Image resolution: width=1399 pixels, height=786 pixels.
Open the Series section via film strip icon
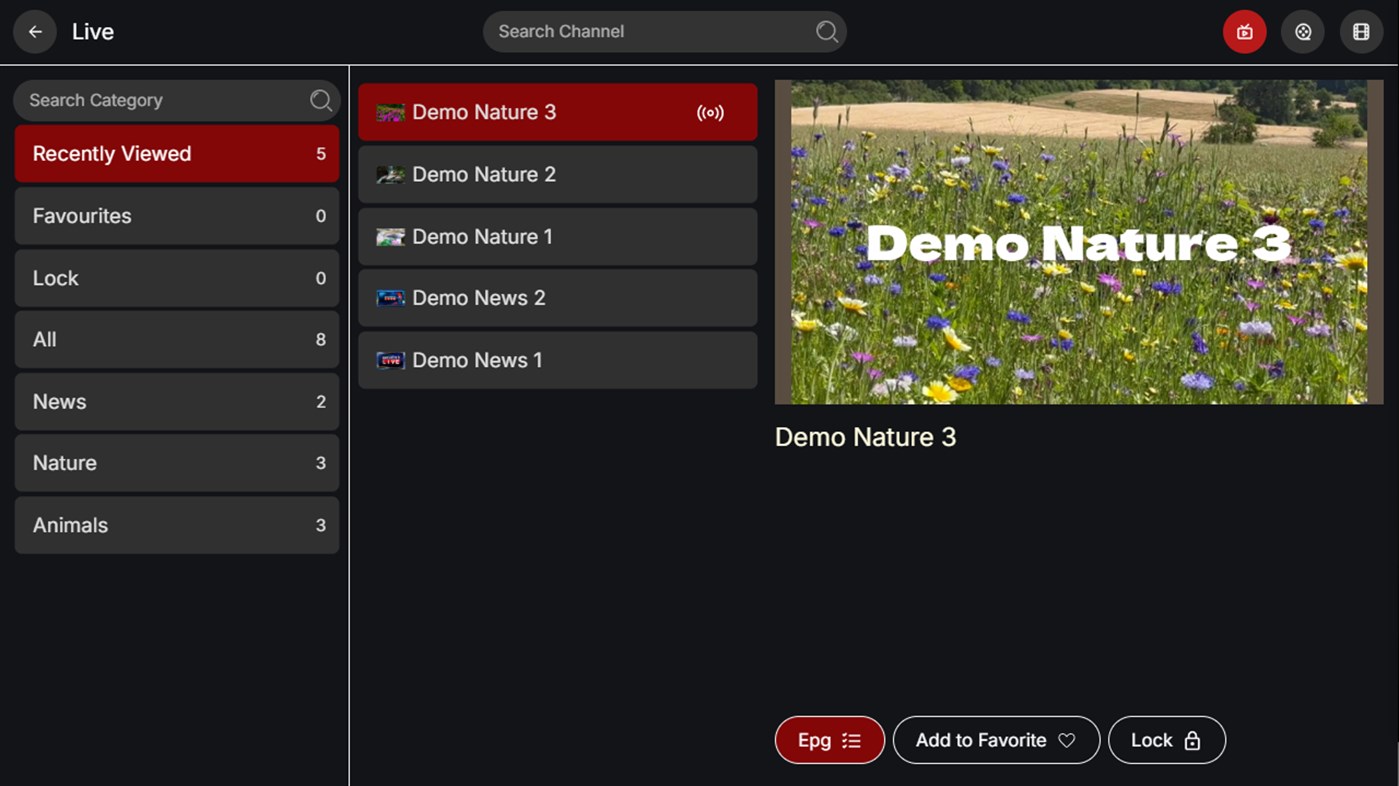tap(1361, 31)
